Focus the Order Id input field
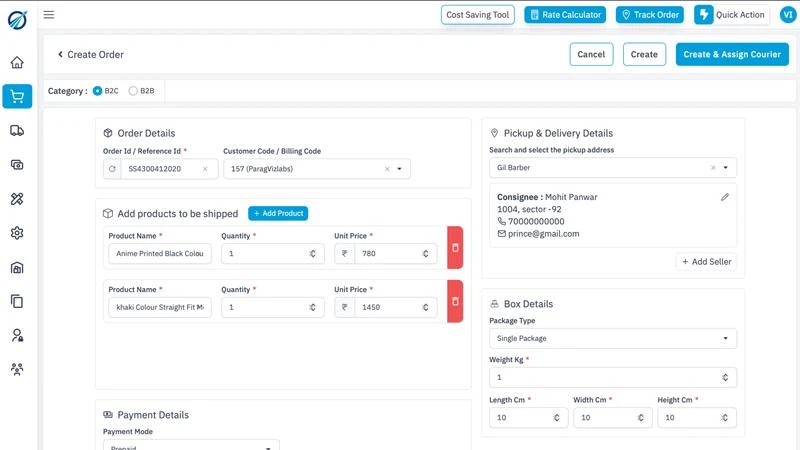This screenshot has height=450, width=800. [x=160, y=169]
